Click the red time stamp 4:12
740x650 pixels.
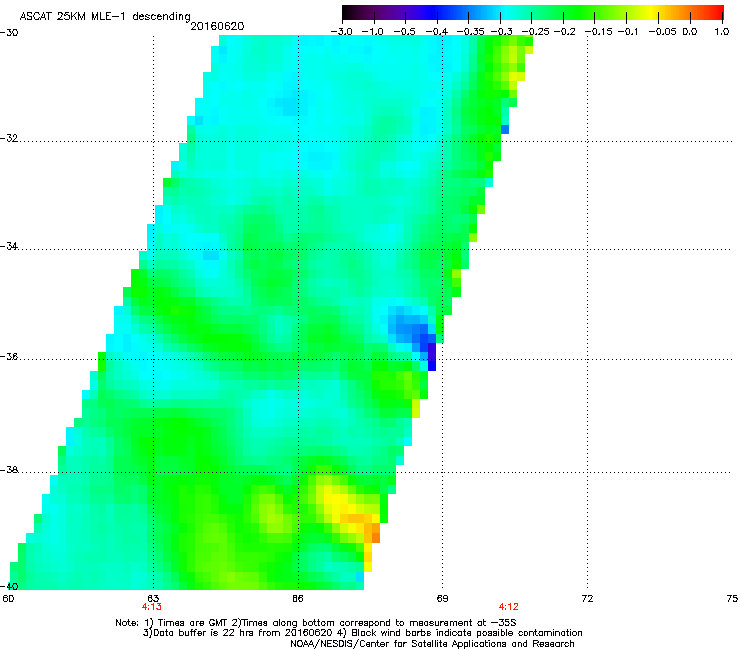coord(508,607)
